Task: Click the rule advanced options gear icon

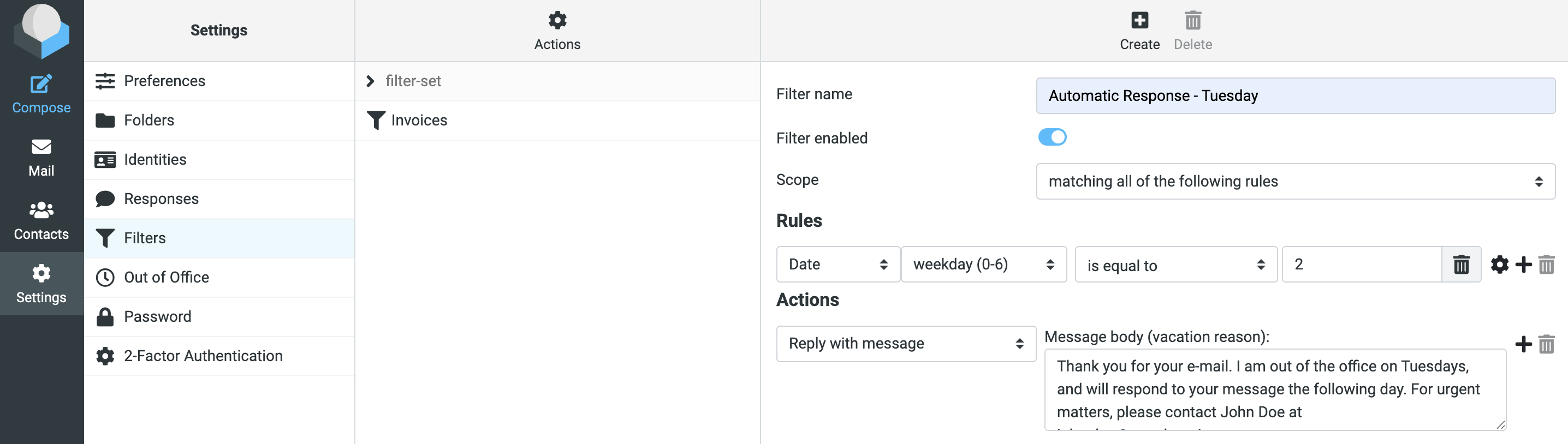Action: [1499, 265]
